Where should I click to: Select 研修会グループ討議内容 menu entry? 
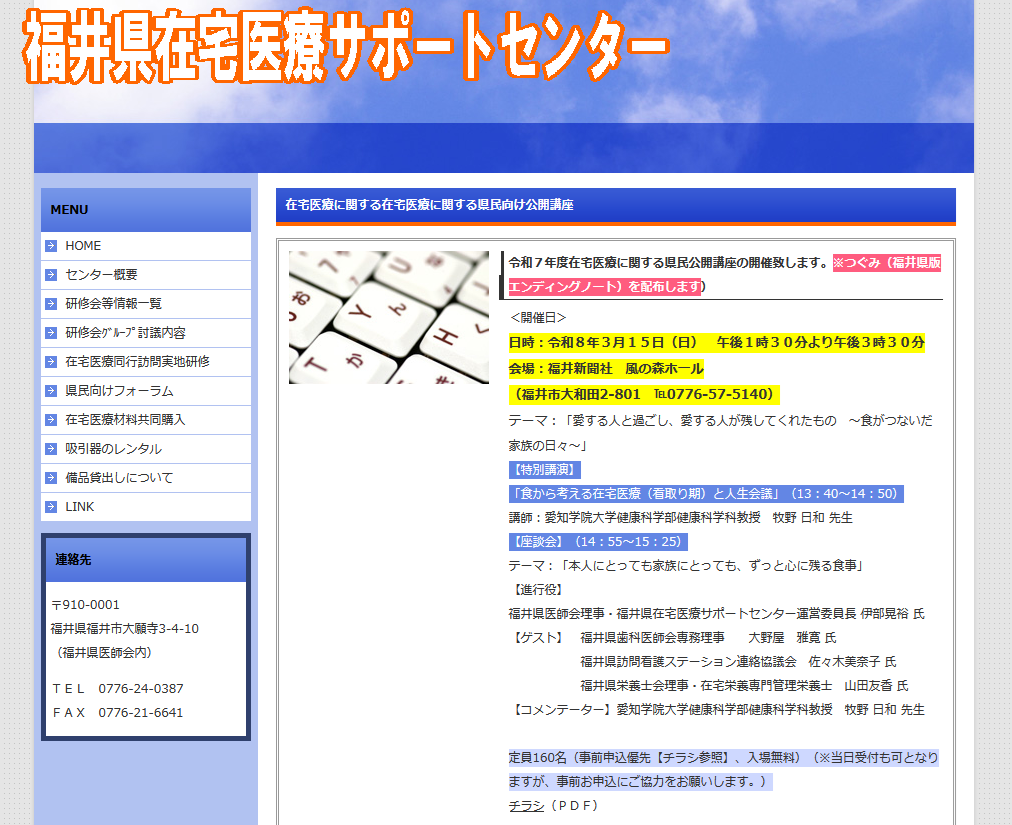[x=125, y=333]
